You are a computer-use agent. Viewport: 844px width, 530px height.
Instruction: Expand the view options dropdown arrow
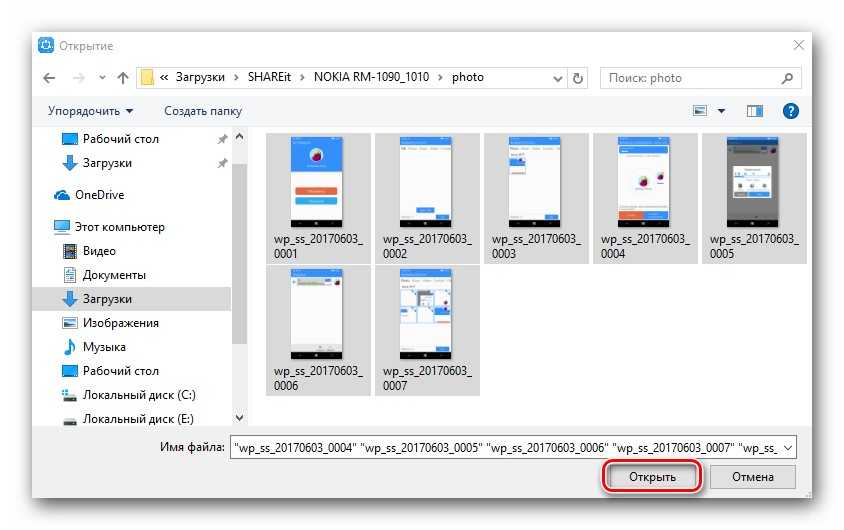(721, 111)
